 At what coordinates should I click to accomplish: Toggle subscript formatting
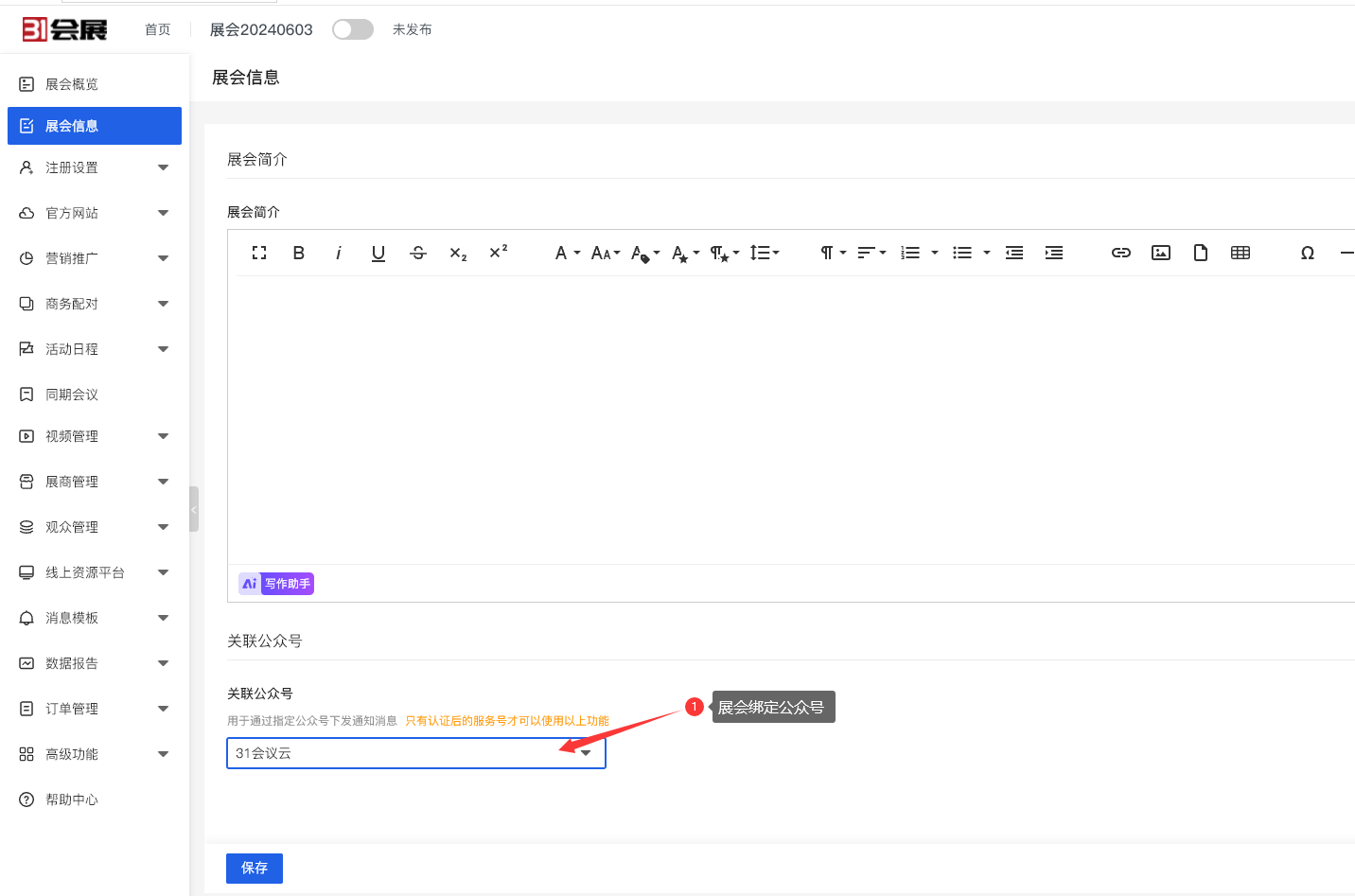coord(458,253)
